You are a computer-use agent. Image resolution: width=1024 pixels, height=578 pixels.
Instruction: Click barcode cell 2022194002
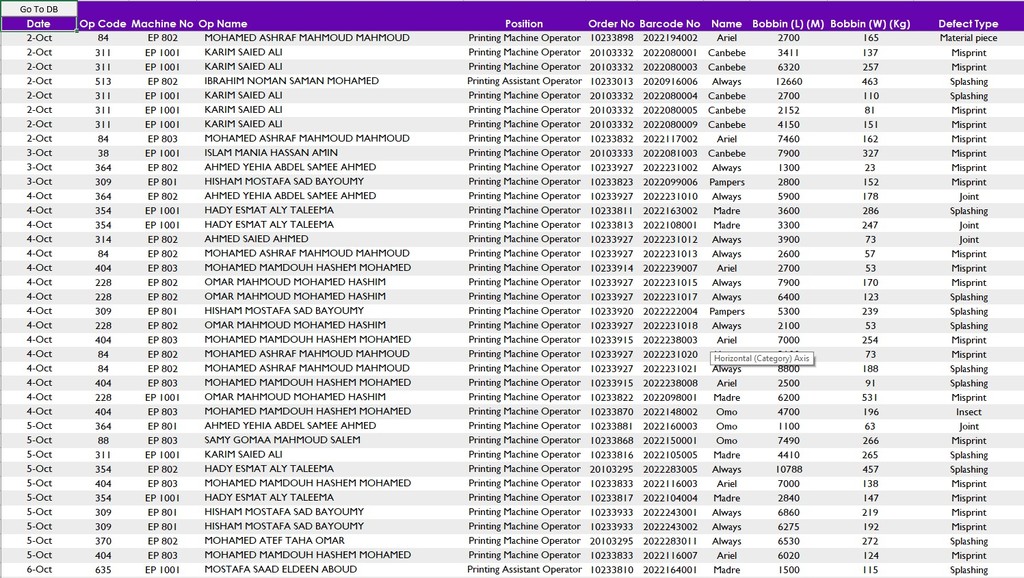point(670,38)
